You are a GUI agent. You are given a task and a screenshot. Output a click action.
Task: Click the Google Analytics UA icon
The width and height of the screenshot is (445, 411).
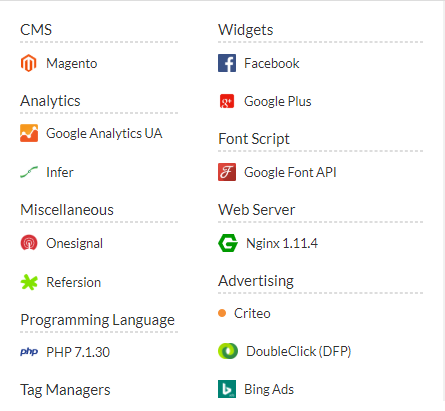pos(29,133)
